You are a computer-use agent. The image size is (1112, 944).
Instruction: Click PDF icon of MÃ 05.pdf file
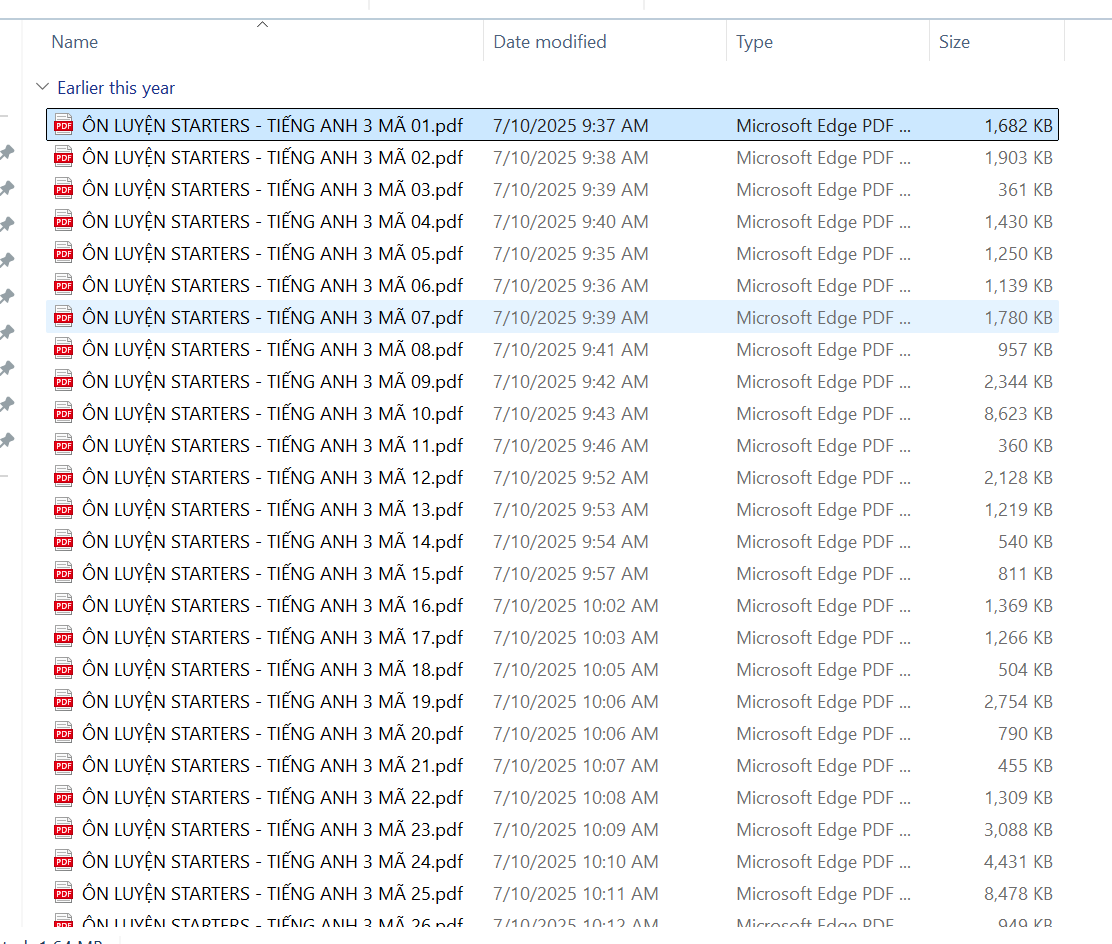coord(64,254)
